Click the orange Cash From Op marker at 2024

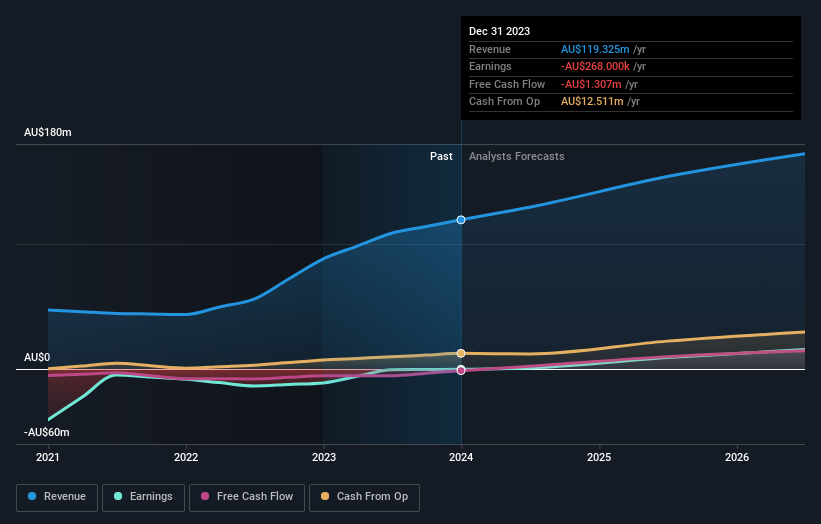point(461,353)
